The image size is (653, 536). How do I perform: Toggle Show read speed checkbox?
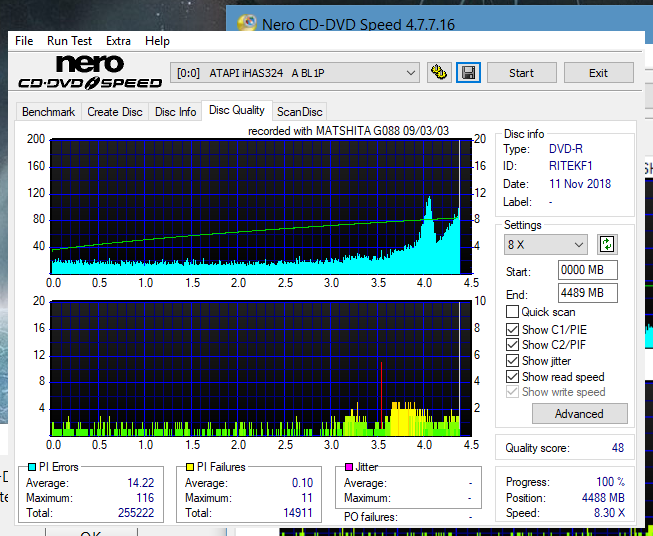coord(512,376)
